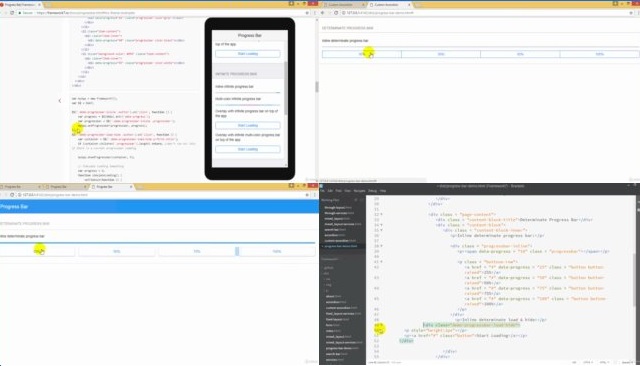The height and width of the screenshot is (366, 640).
Task: Click bookmark star in top-left browser address bar
Action: (x=307, y=13)
